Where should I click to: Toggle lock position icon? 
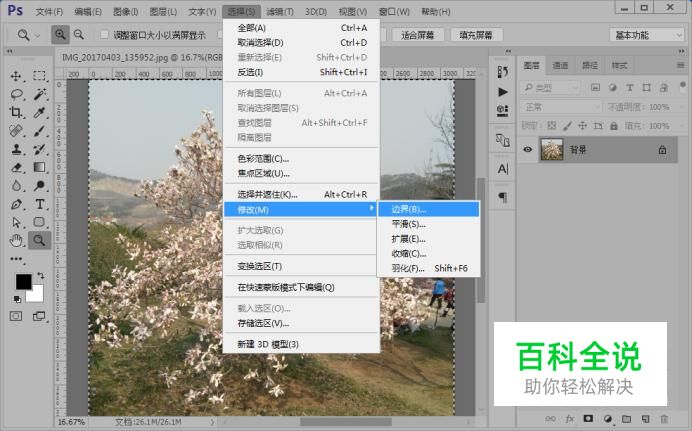click(x=583, y=126)
